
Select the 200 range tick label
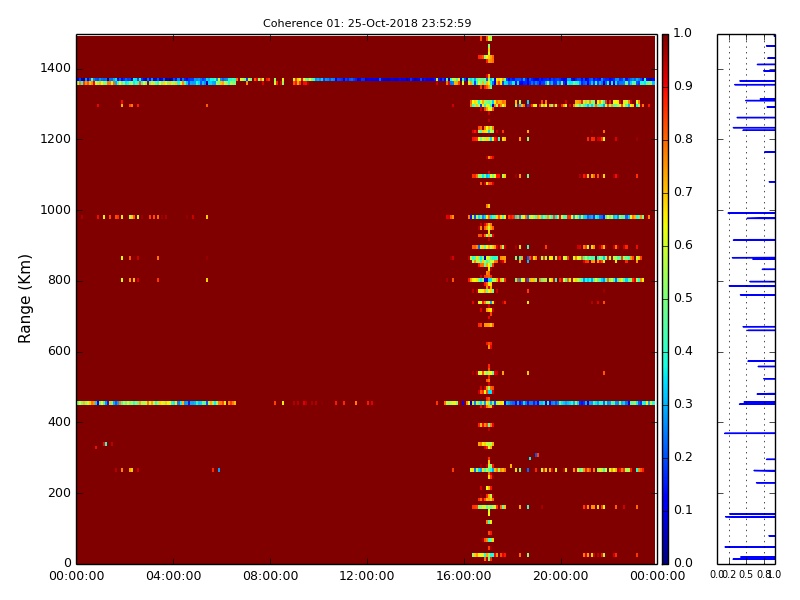click(60, 493)
